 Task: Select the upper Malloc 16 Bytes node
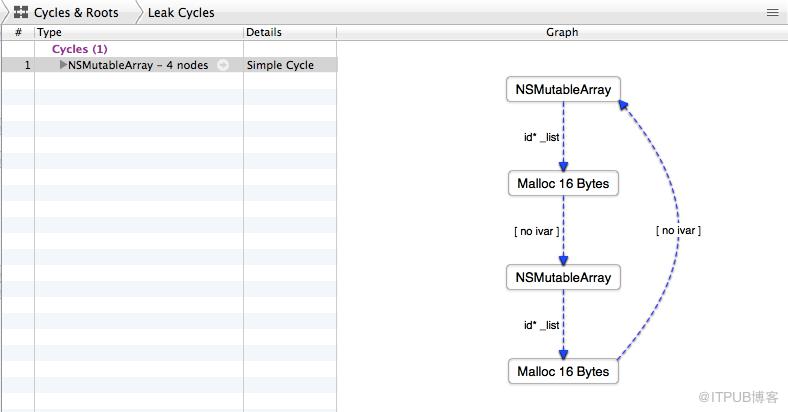click(563, 183)
